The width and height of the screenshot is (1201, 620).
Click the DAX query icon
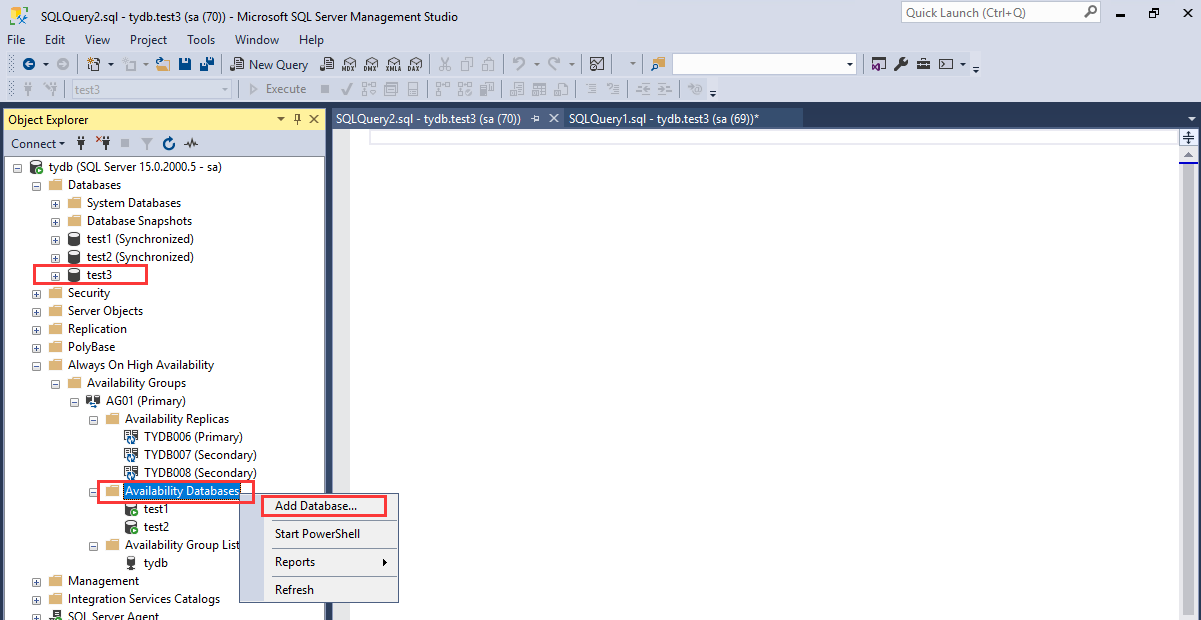(413, 64)
